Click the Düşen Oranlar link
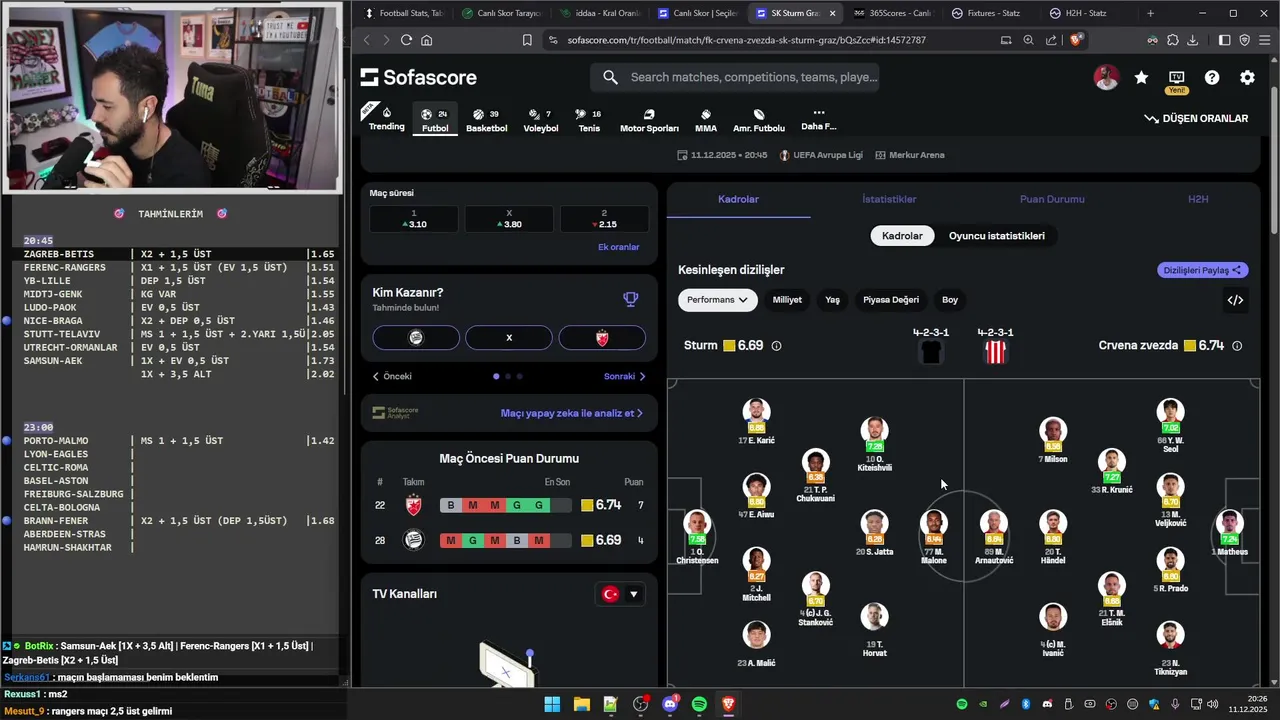This screenshot has width=1280, height=720. click(x=1196, y=118)
